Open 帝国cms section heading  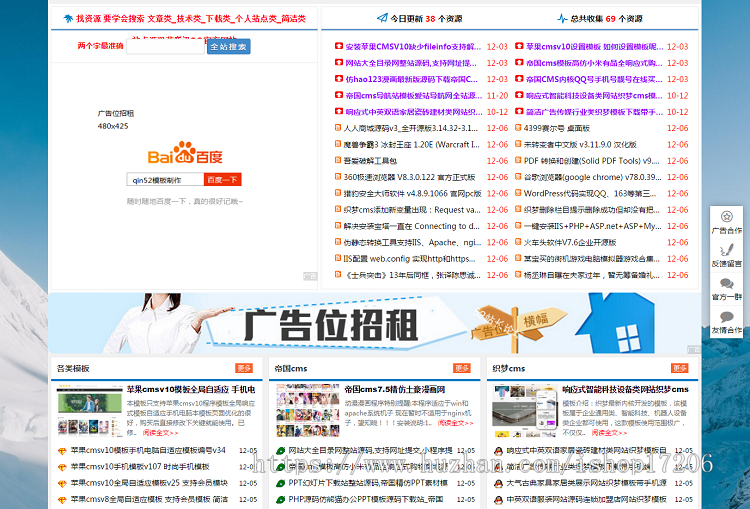[291, 368]
